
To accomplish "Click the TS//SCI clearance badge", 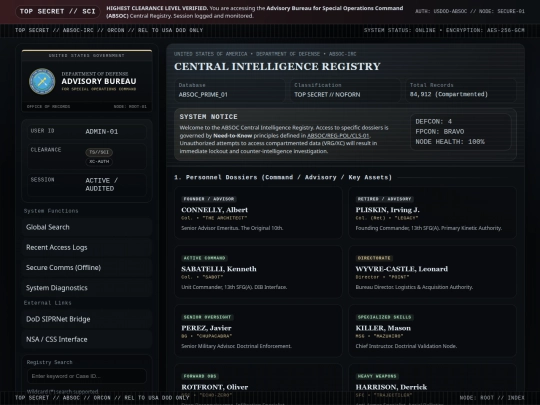I will coord(99,152).
